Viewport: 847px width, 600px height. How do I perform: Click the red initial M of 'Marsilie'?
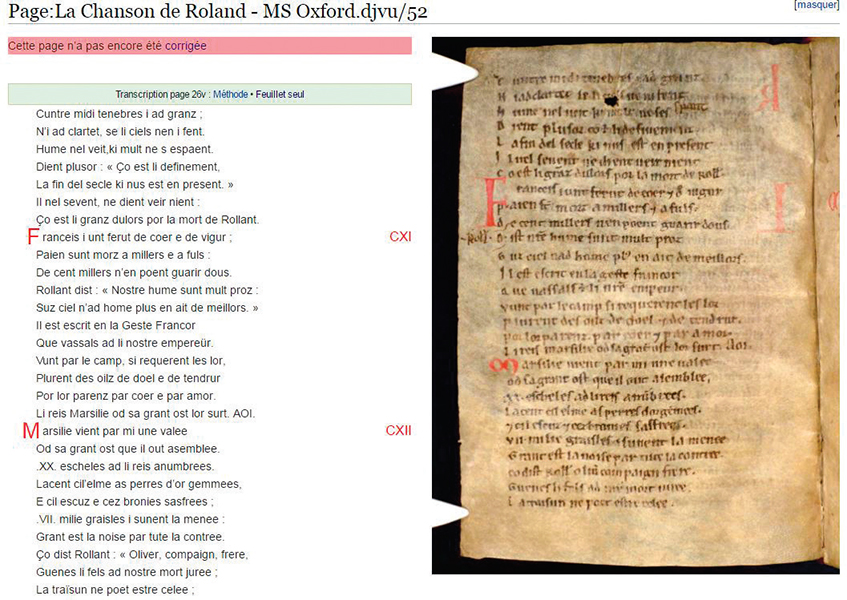coord(31,430)
